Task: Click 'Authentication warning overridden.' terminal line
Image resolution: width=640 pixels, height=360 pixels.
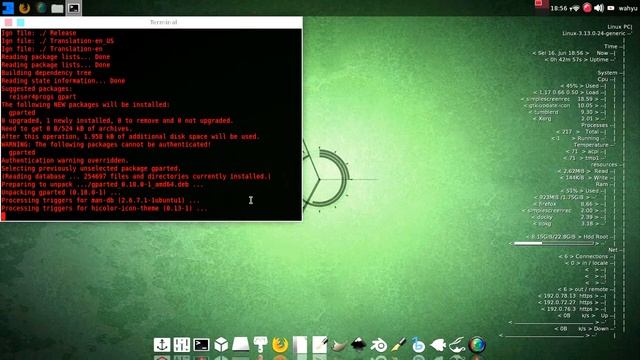Action: click(x=65, y=160)
